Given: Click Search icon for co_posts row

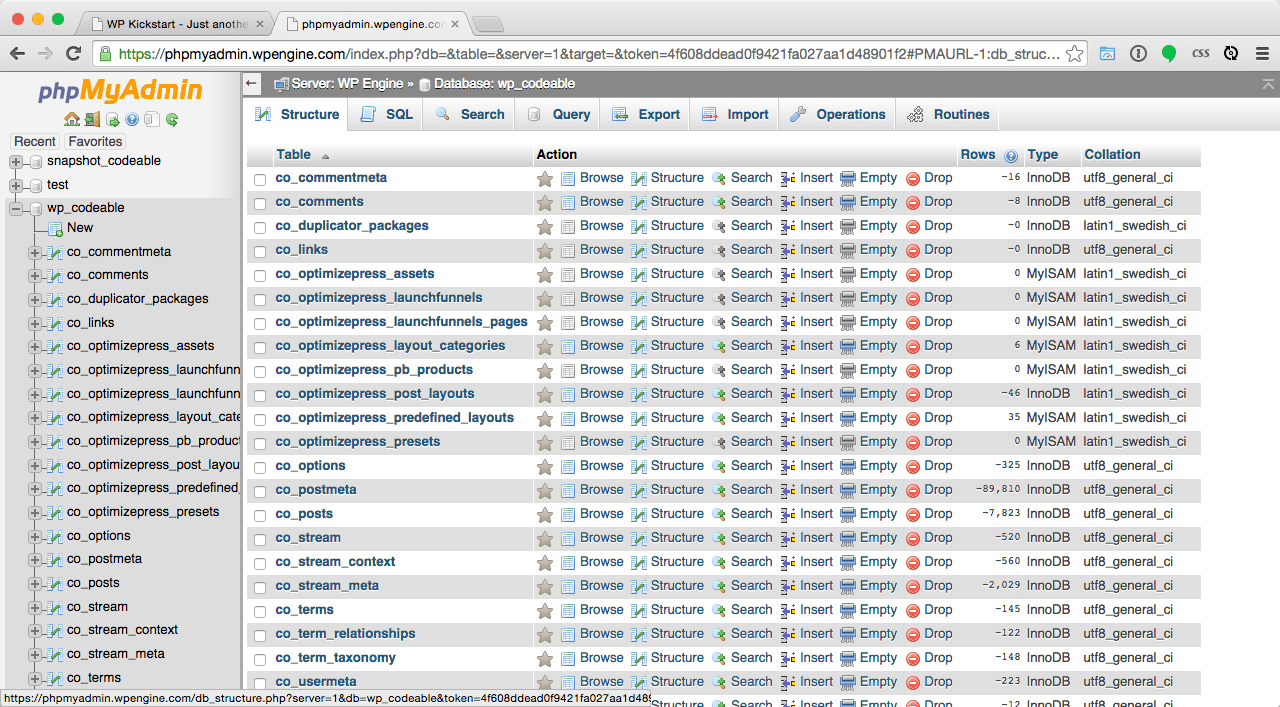Looking at the screenshot, I should [719, 514].
